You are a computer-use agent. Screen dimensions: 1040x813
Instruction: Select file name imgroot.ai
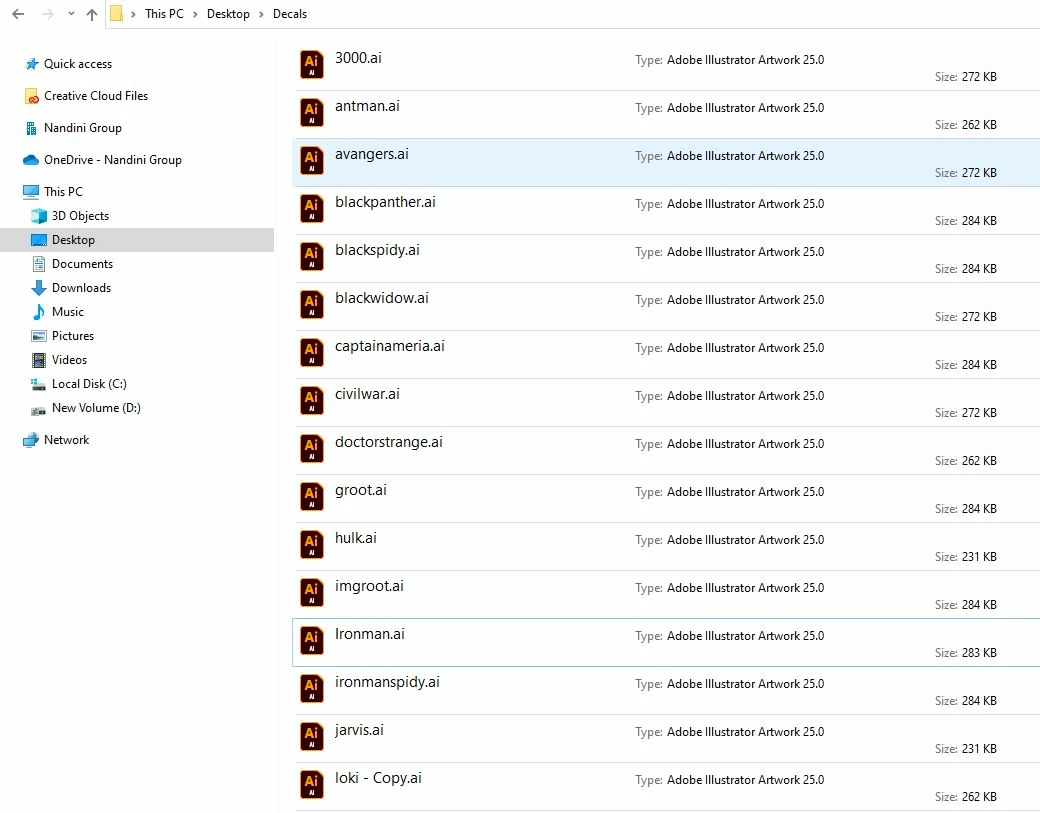click(369, 586)
